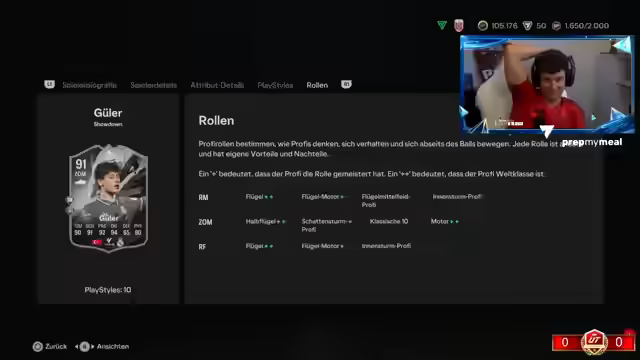Click the coins balance icon
640x360 pixels.
(x=482, y=26)
